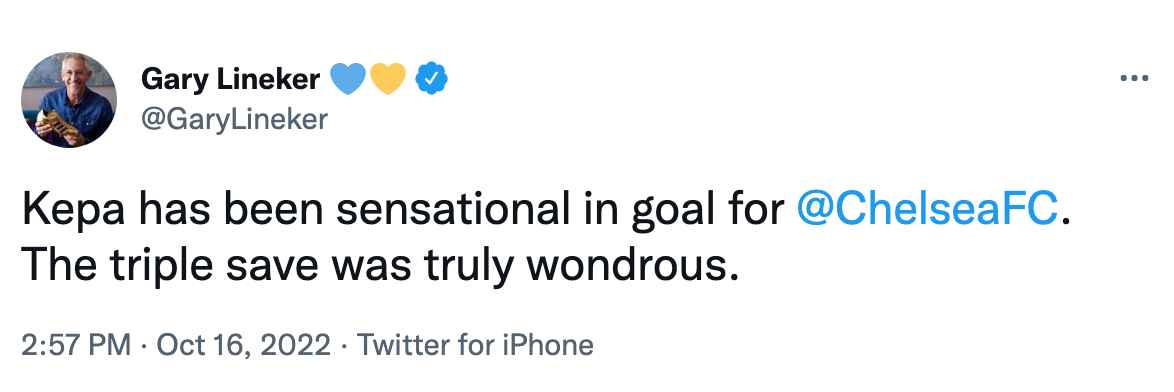Open the three-dot more options menu
This screenshot has height=392, width=1174.
pos(1134,79)
